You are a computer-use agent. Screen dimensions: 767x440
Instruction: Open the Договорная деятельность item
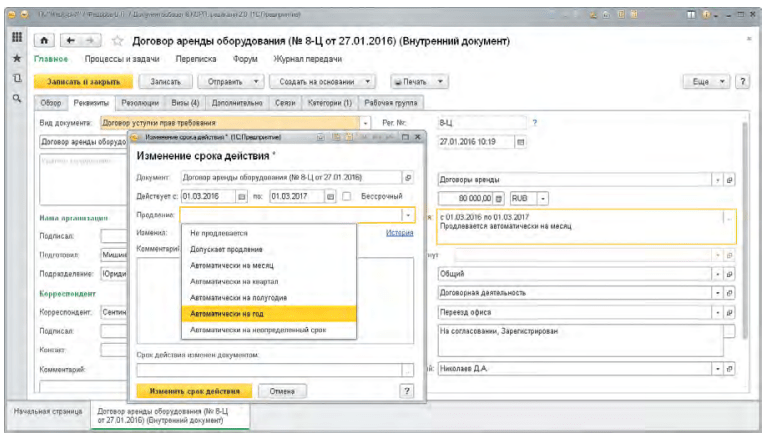[x=729, y=293]
